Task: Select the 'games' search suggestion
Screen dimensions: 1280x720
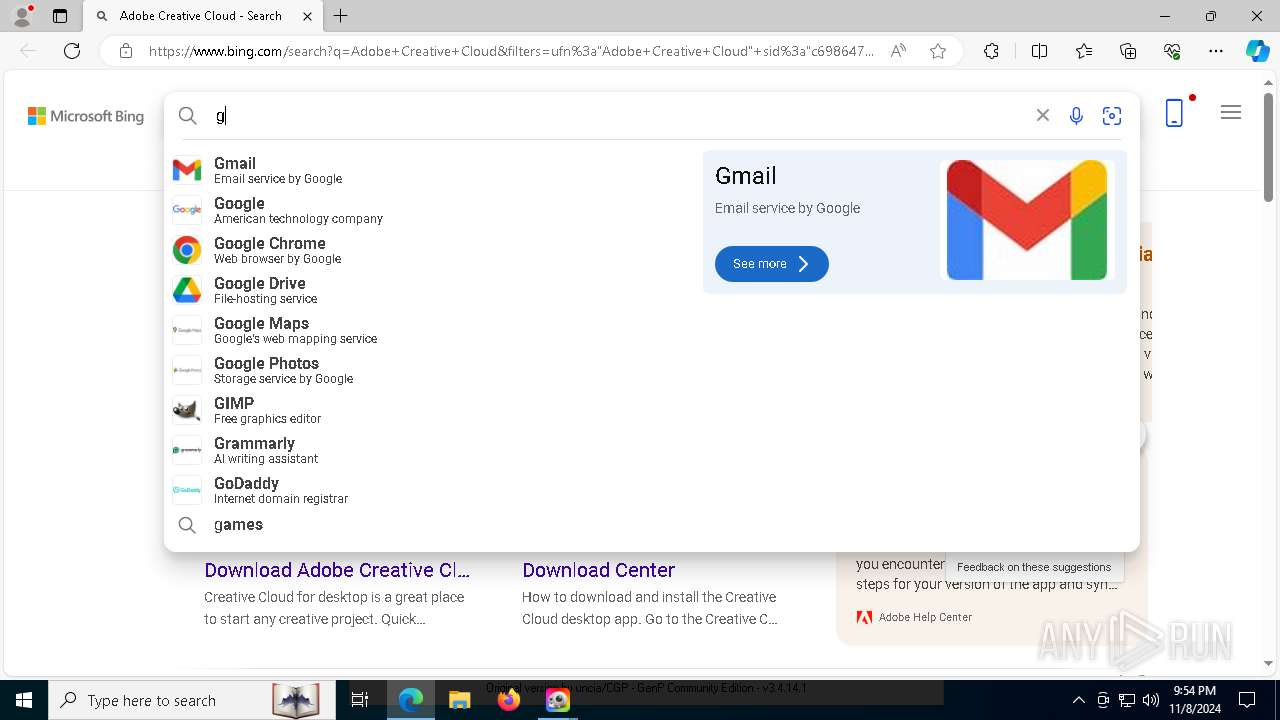Action: point(238,525)
